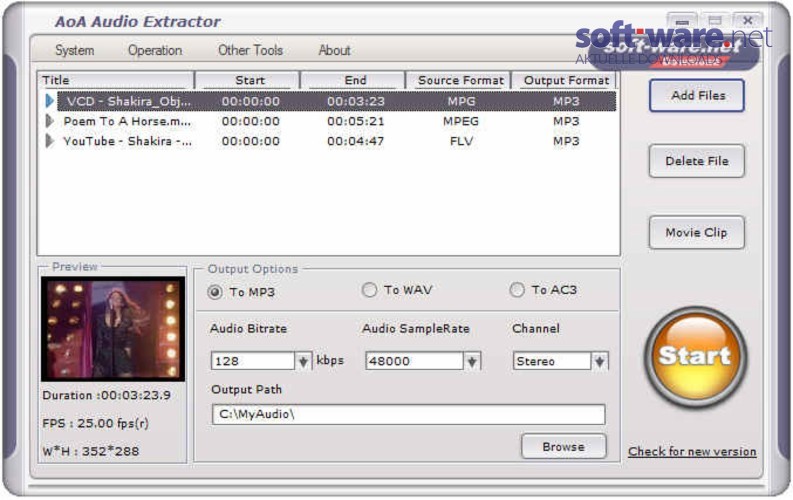This screenshot has height=500, width=793.
Task: Open the Channel dropdown arrow
Action: pyautogui.click(x=600, y=361)
